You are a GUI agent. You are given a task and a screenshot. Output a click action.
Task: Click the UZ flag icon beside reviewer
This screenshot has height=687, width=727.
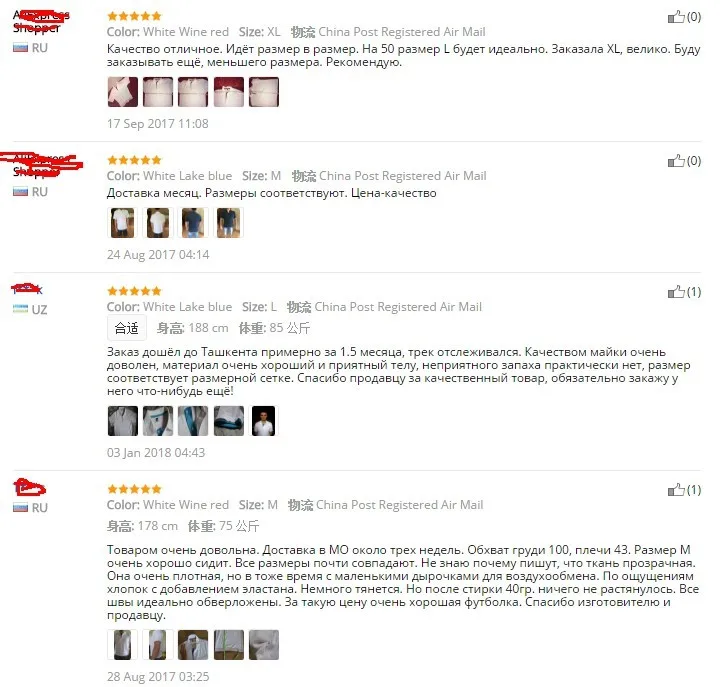(x=20, y=309)
